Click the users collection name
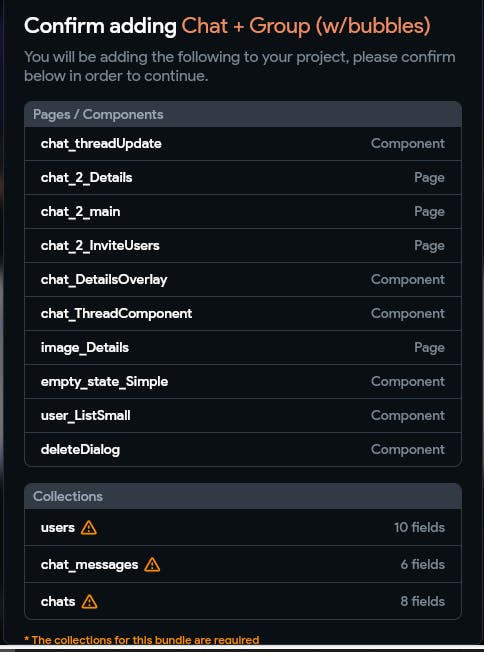This screenshot has height=652, width=484. coord(58,528)
